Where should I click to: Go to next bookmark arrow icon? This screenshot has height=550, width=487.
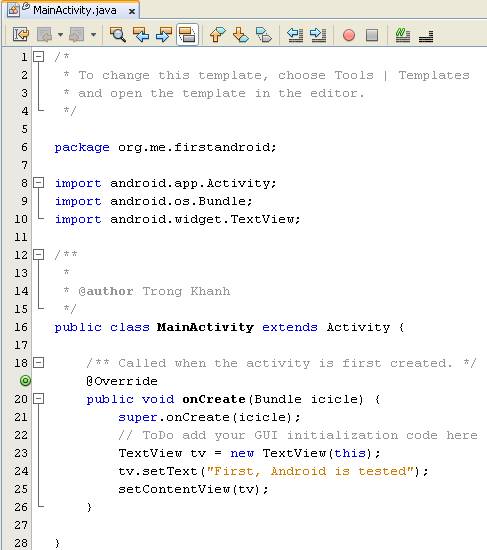[x=241, y=34]
